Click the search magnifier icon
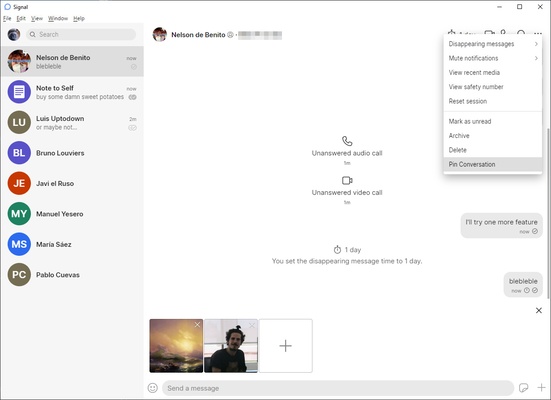The width and height of the screenshot is (551, 400). pos(33,34)
